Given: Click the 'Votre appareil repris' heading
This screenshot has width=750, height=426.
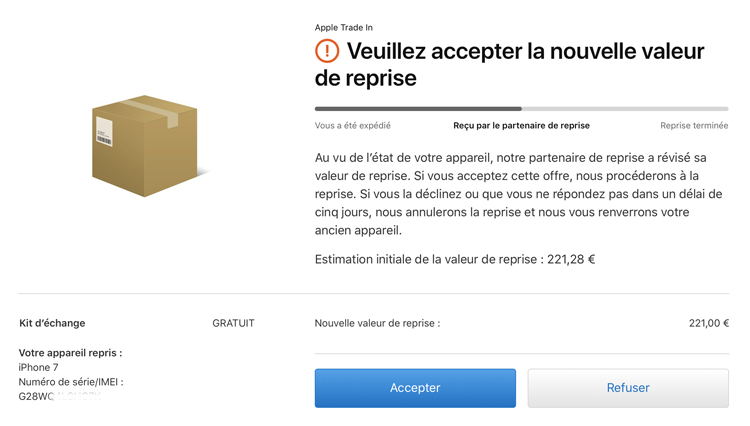Looking at the screenshot, I should coord(70,353).
